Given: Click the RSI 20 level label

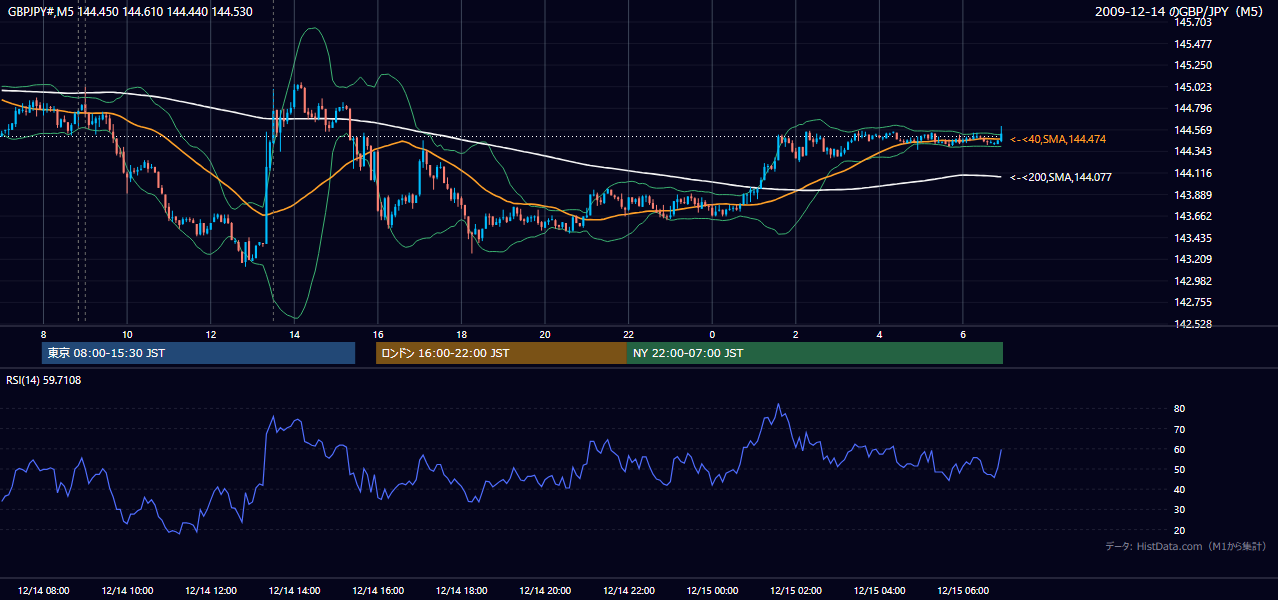Looking at the screenshot, I should pos(1179,530).
